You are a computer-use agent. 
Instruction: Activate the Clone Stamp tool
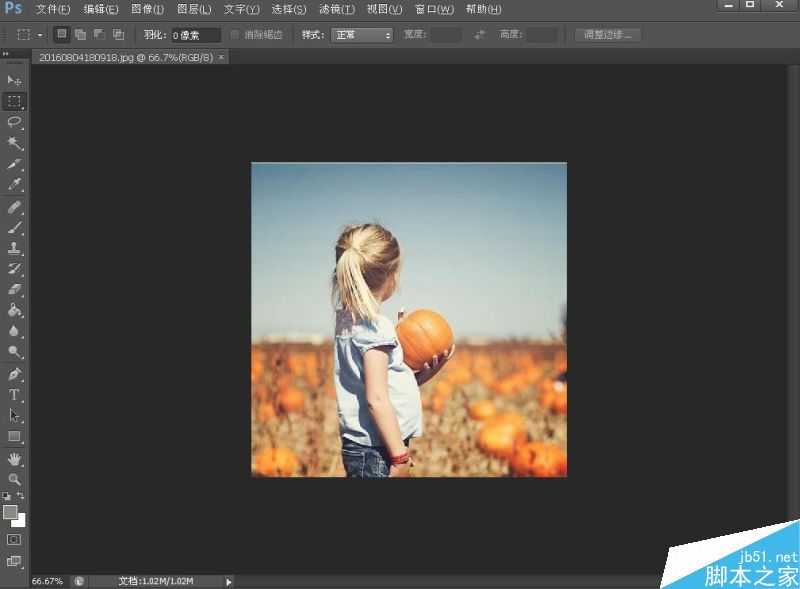pos(14,248)
